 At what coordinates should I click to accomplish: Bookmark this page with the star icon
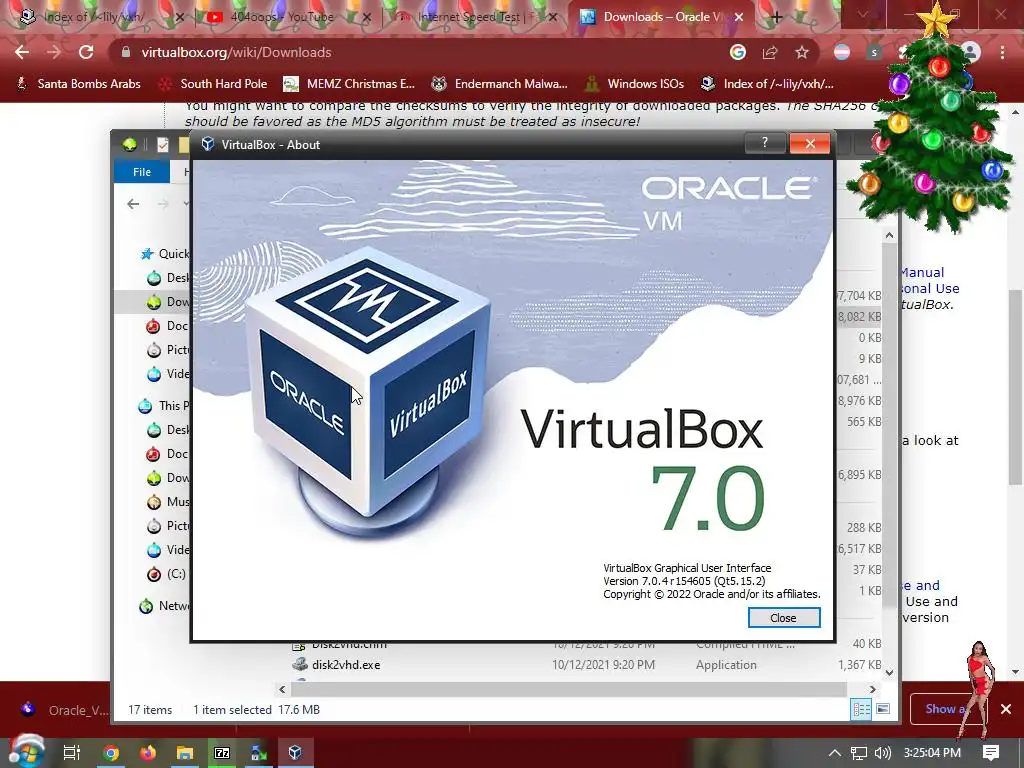click(x=802, y=52)
